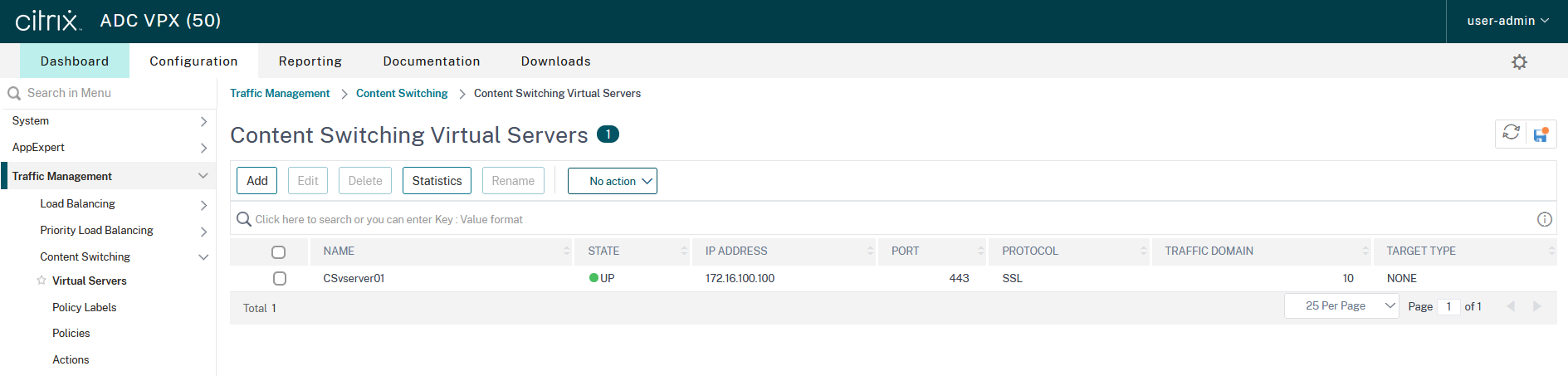Go to next page arrow

point(1536,306)
